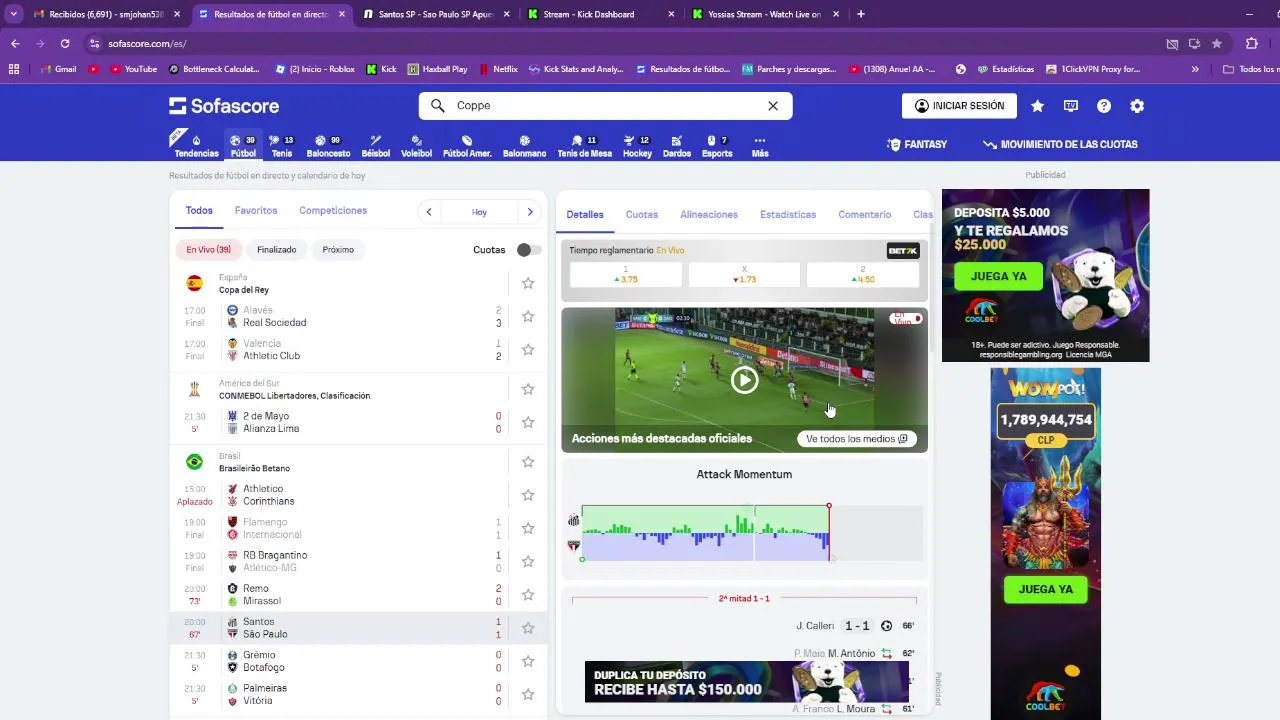1280x720 pixels.
Task: Clear the search field with X
Action: pyautogui.click(x=773, y=106)
